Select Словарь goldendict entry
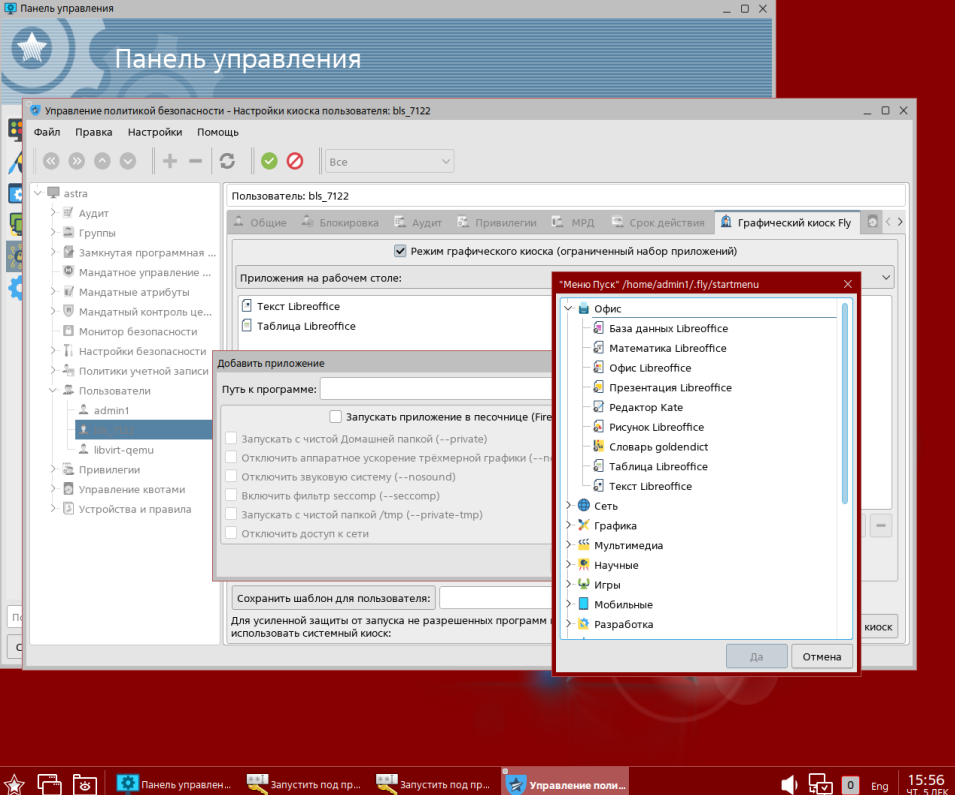The width and height of the screenshot is (955, 795). (x=658, y=447)
